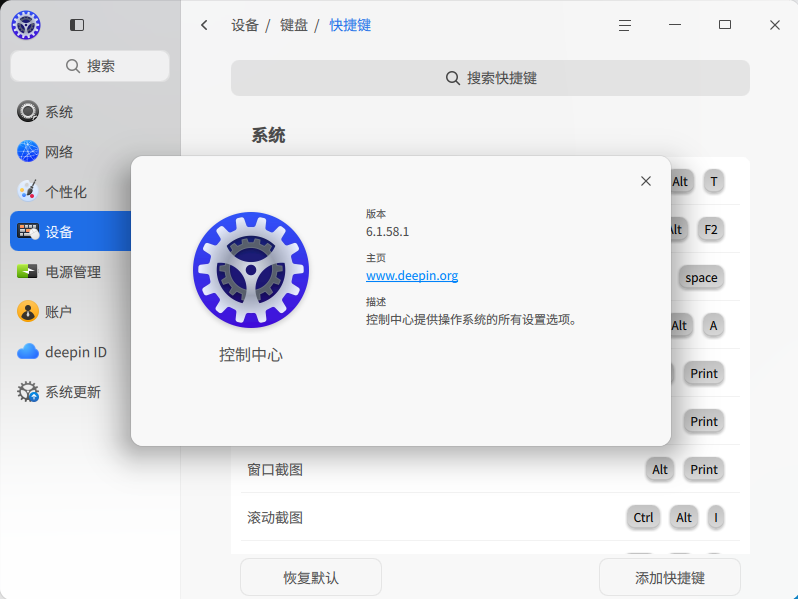Click the 添加快捷键 button
Screen dimensions: 798x599
[670, 577]
